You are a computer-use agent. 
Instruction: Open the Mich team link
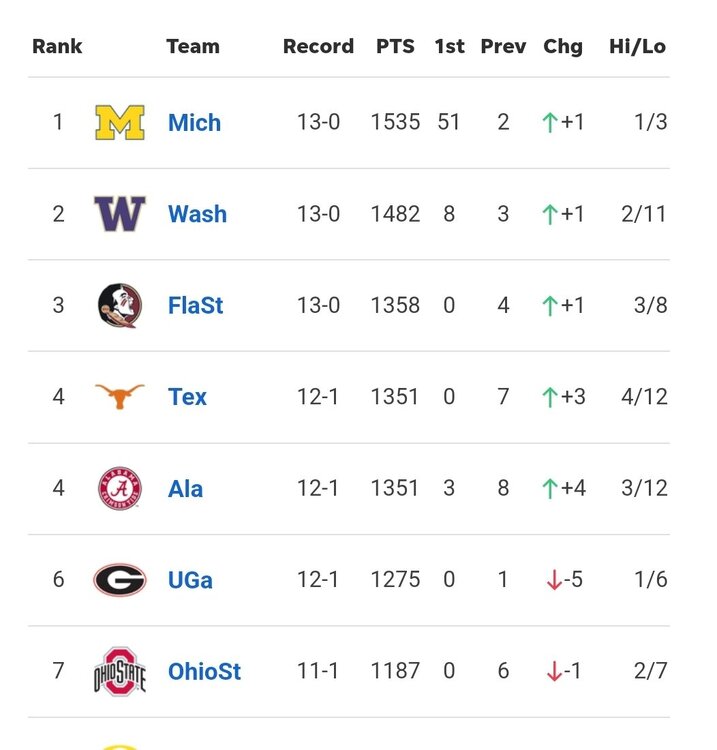point(194,123)
